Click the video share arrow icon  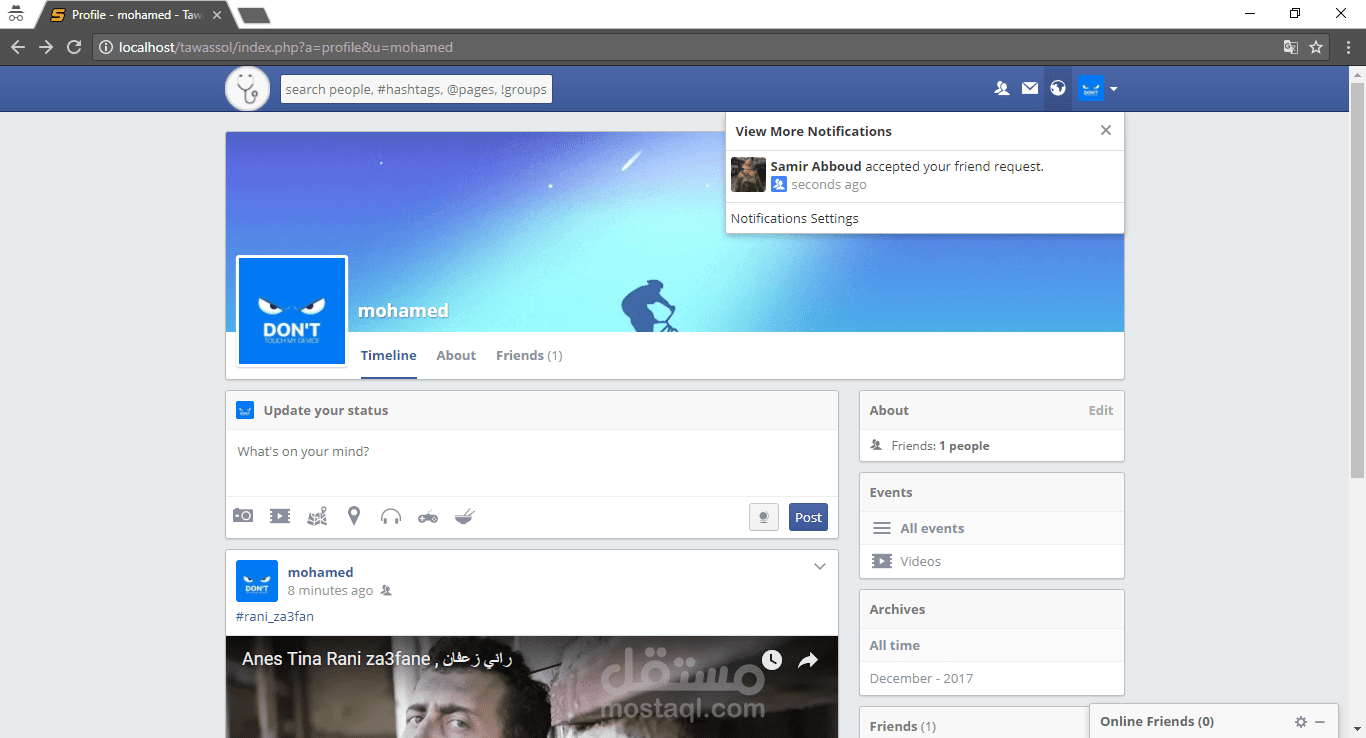808,660
